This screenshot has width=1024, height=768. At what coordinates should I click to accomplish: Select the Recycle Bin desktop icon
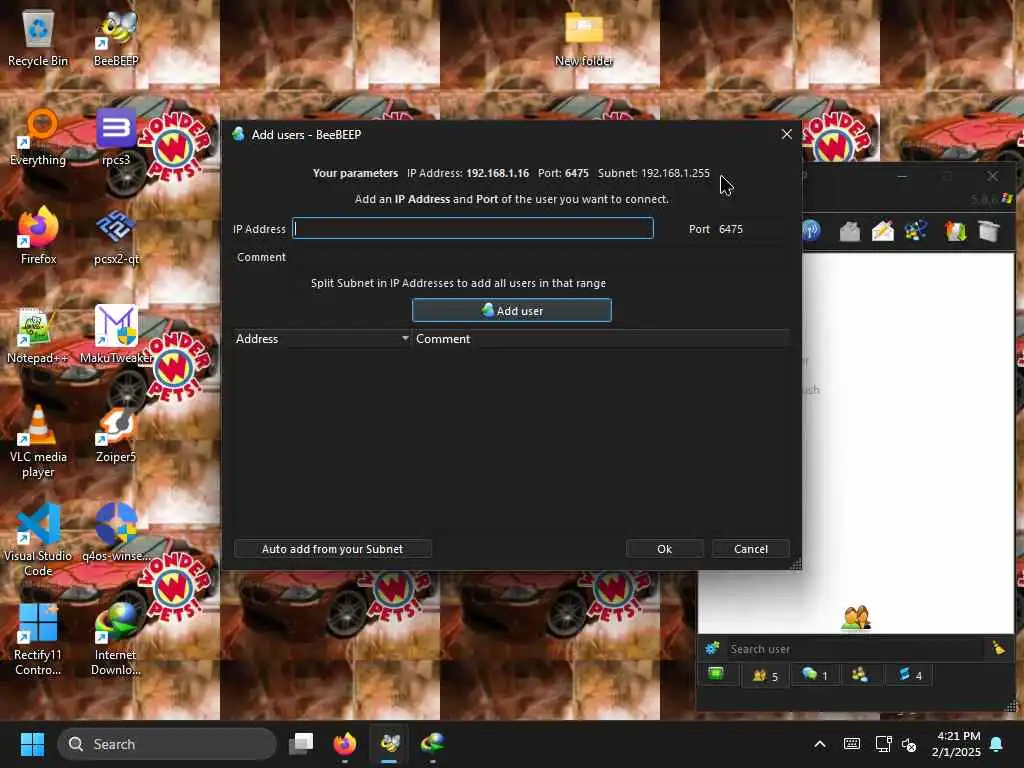point(38,38)
